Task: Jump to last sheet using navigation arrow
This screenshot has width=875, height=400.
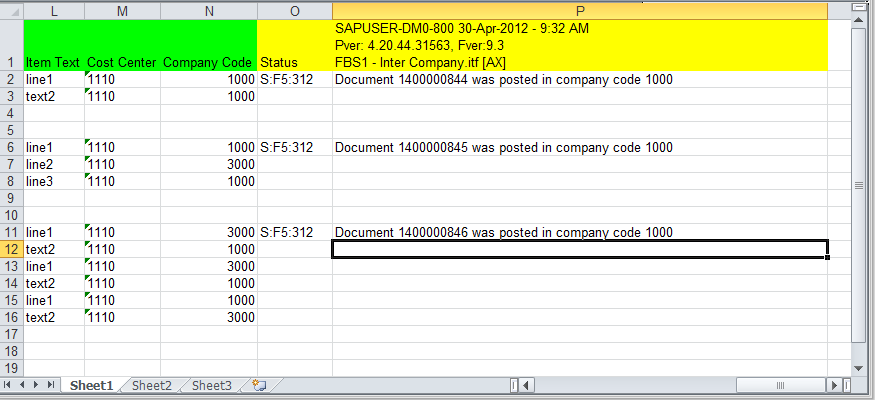Action: pyautogui.click(x=50, y=385)
